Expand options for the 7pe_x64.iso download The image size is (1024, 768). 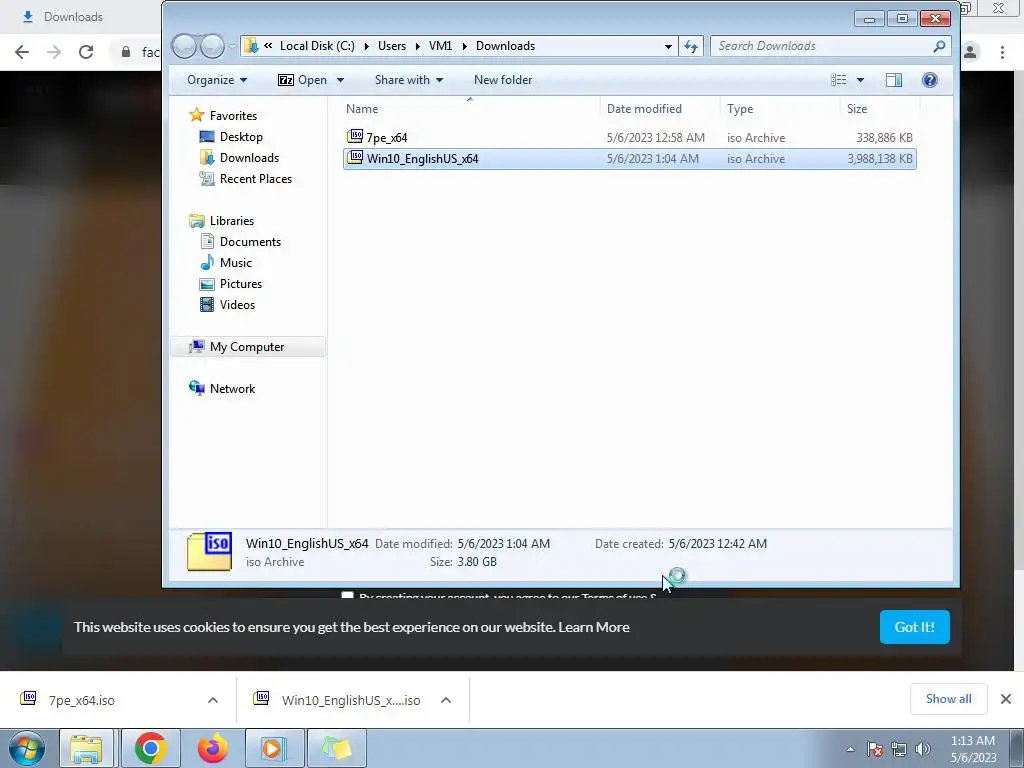click(x=213, y=700)
